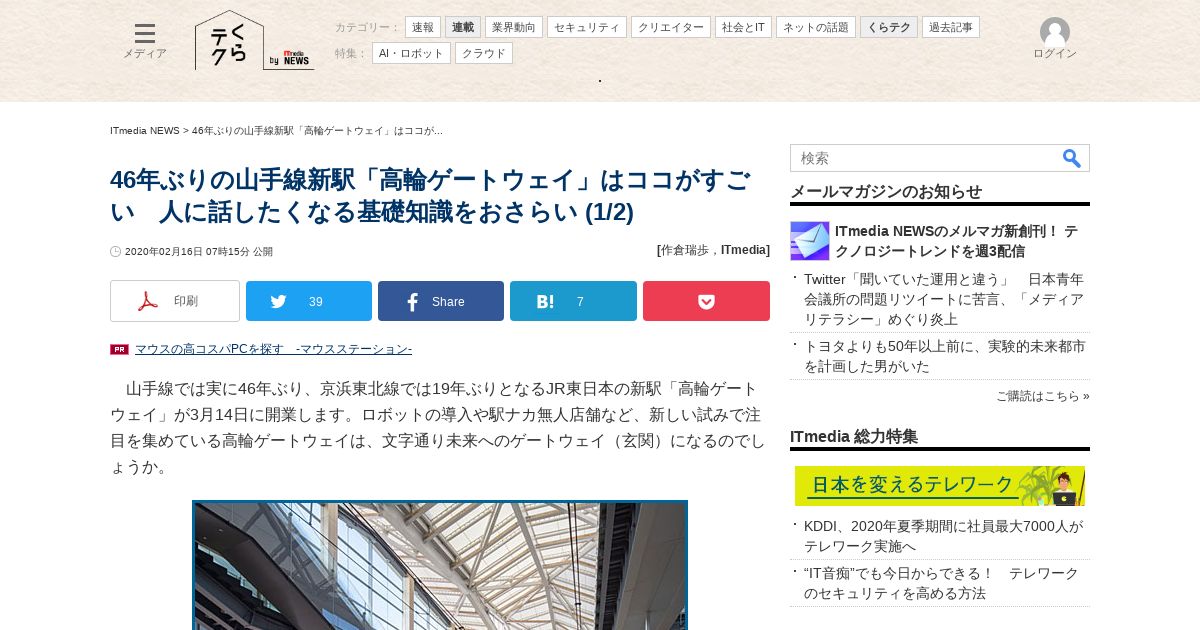The width and height of the screenshot is (1200, 630).
Task: Click ご購読はこちら subscription link
Action: pos(1043,396)
